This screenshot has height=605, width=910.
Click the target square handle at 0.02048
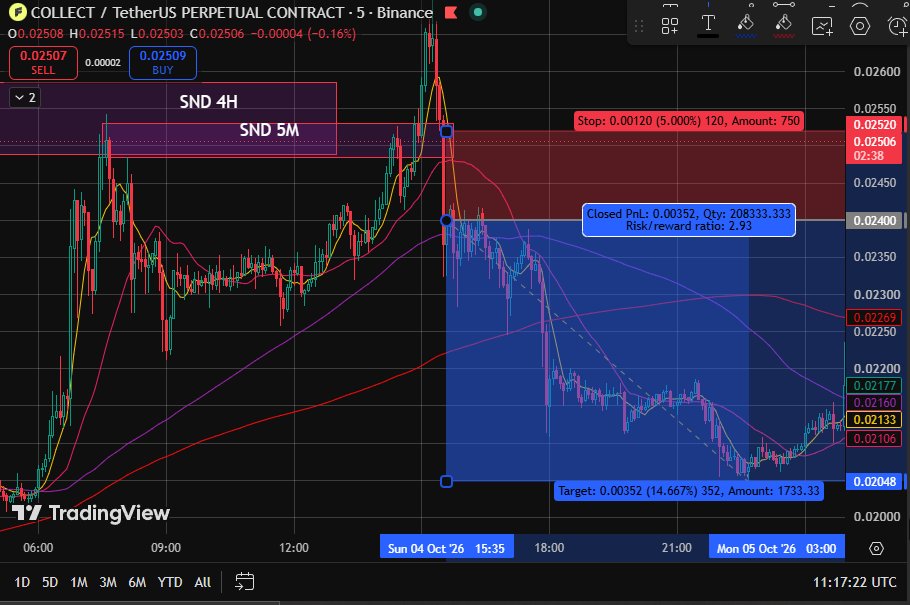pyautogui.click(x=446, y=481)
